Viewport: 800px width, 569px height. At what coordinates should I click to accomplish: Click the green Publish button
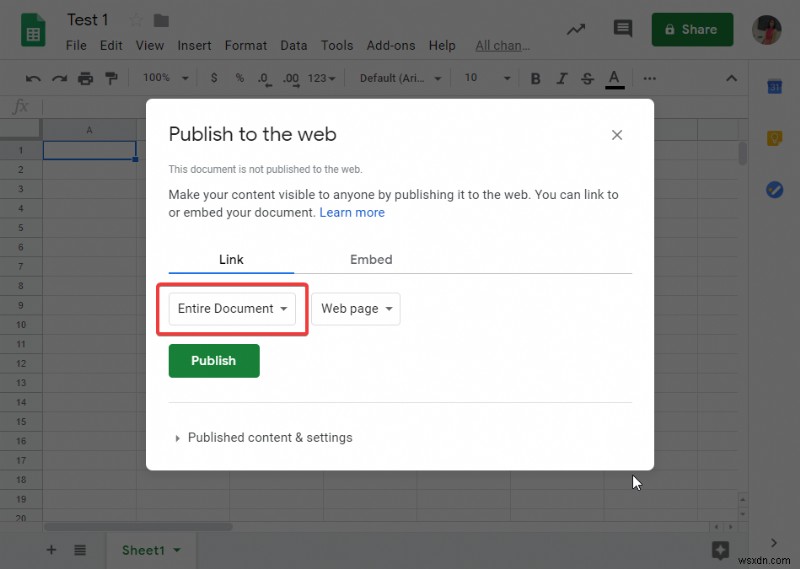214,361
